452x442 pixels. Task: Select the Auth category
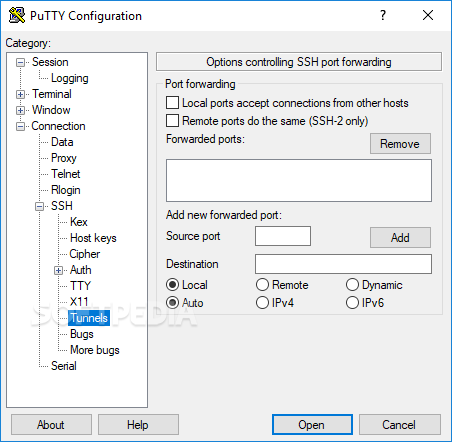tap(80, 270)
